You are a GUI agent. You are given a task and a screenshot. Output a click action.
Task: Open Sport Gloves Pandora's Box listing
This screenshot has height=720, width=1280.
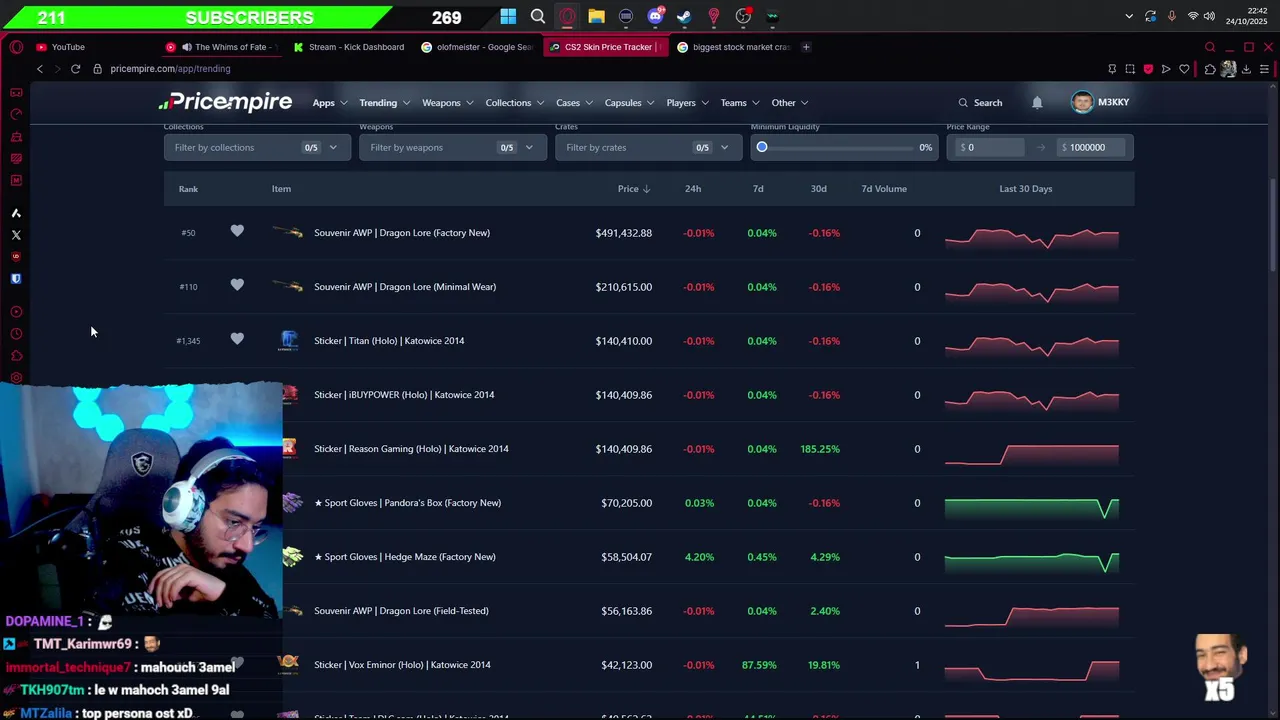pos(407,503)
